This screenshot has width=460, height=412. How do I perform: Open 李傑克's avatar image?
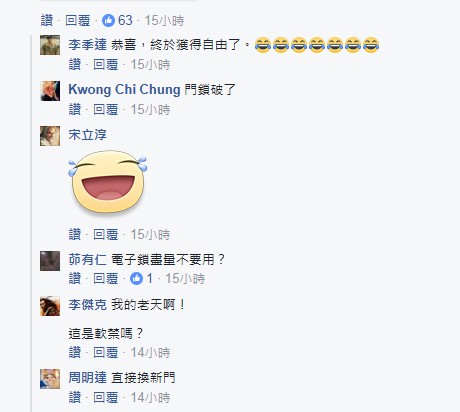click(50, 306)
